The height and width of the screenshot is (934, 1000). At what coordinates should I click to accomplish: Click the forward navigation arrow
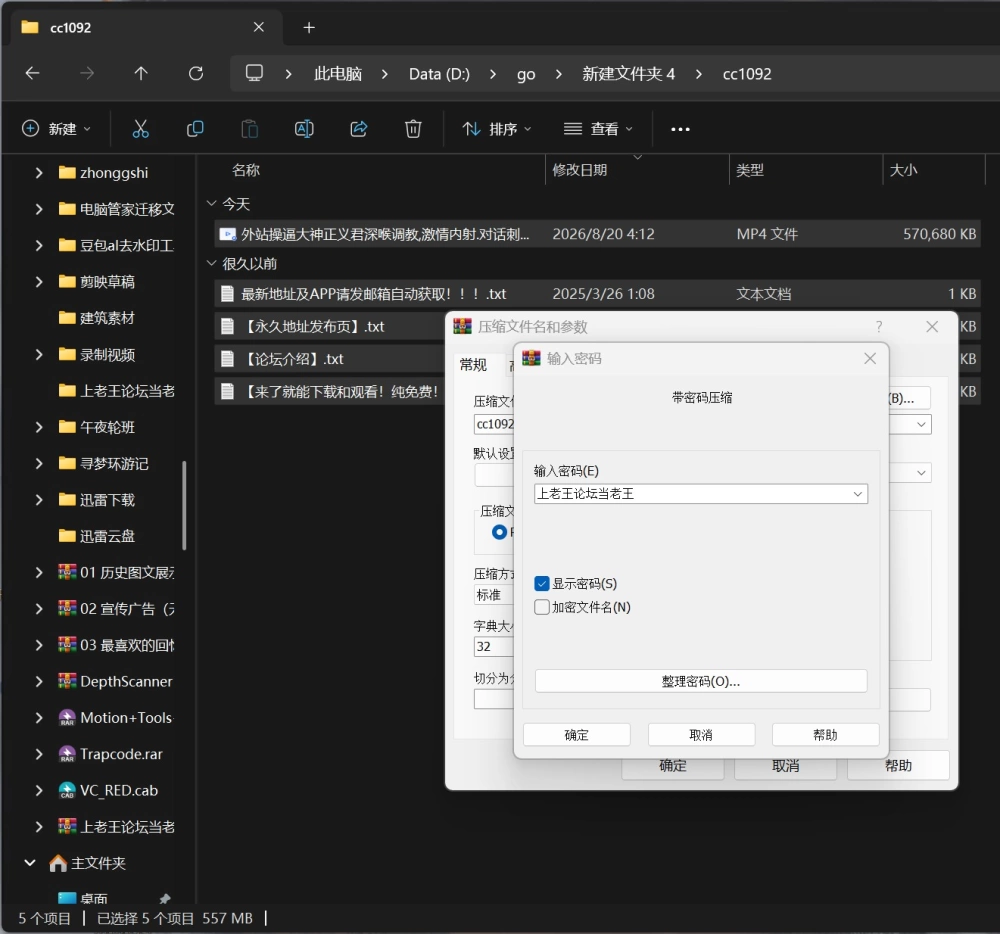click(x=87, y=74)
